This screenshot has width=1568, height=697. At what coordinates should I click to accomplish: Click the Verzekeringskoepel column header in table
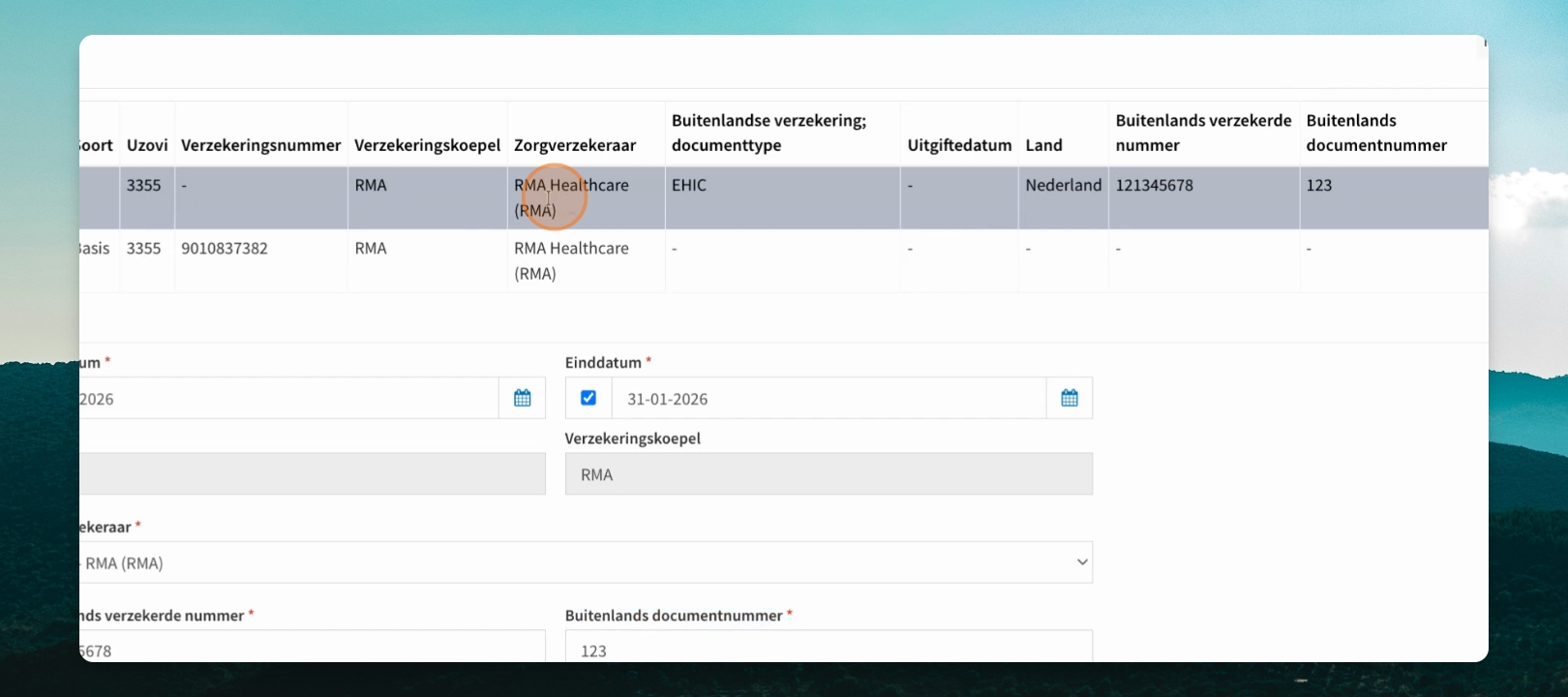pyautogui.click(x=427, y=145)
